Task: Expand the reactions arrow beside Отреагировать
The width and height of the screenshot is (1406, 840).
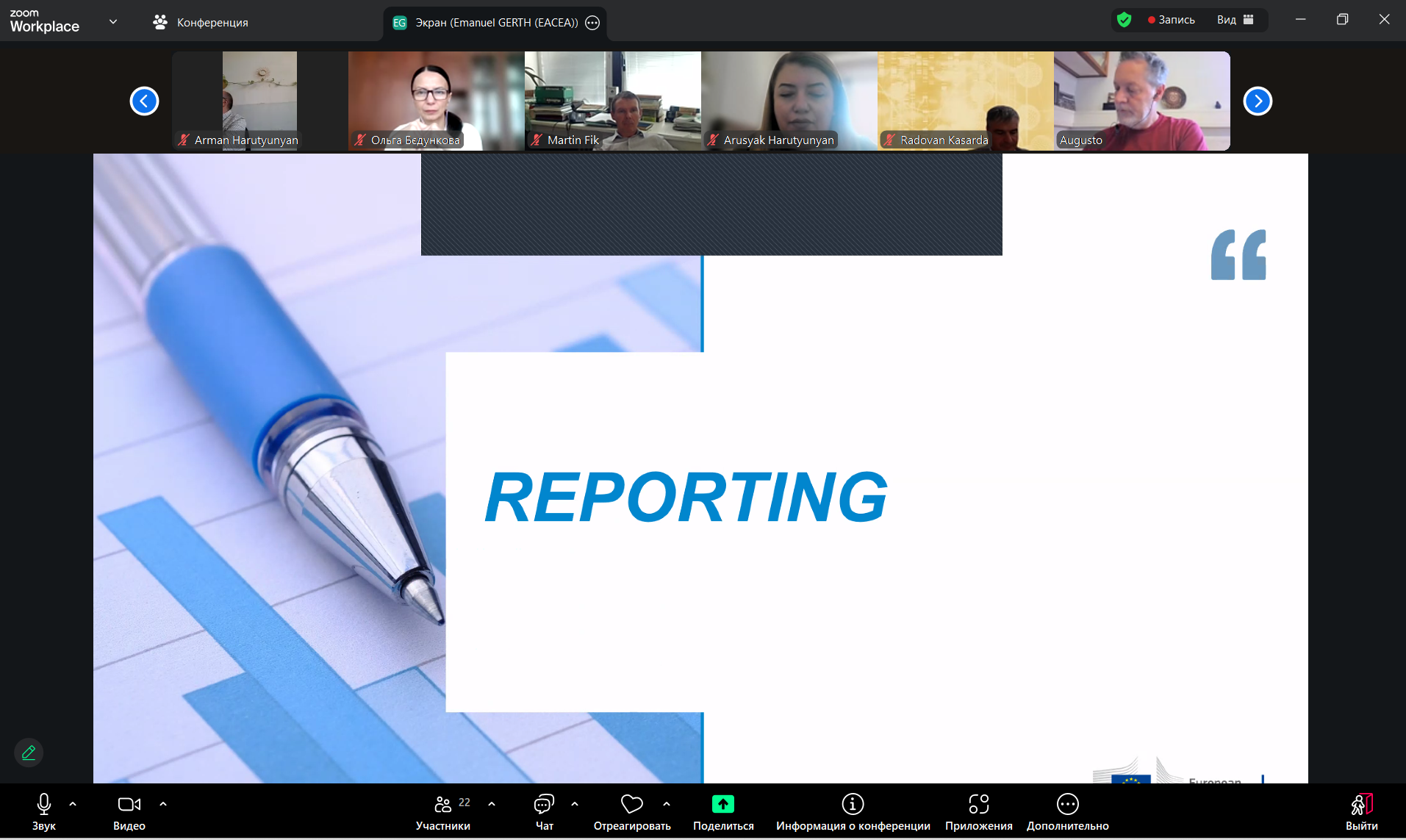Action: click(667, 804)
